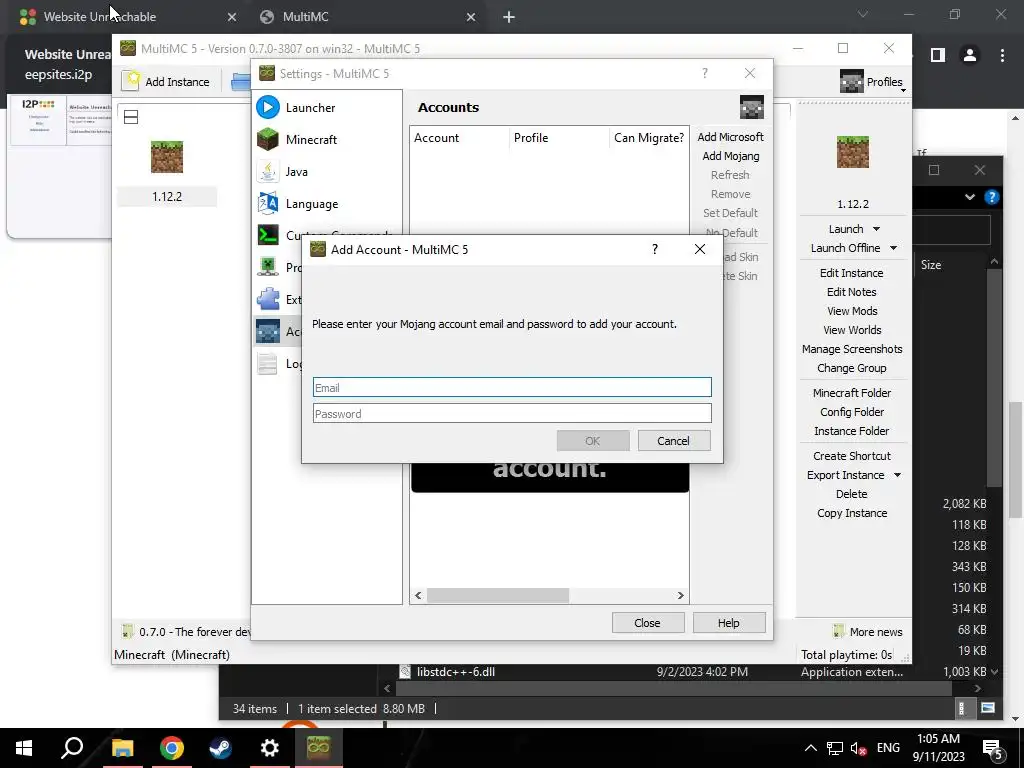1024x768 pixels.
Task: Open the browser side panel icon
Action: coord(938,56)
